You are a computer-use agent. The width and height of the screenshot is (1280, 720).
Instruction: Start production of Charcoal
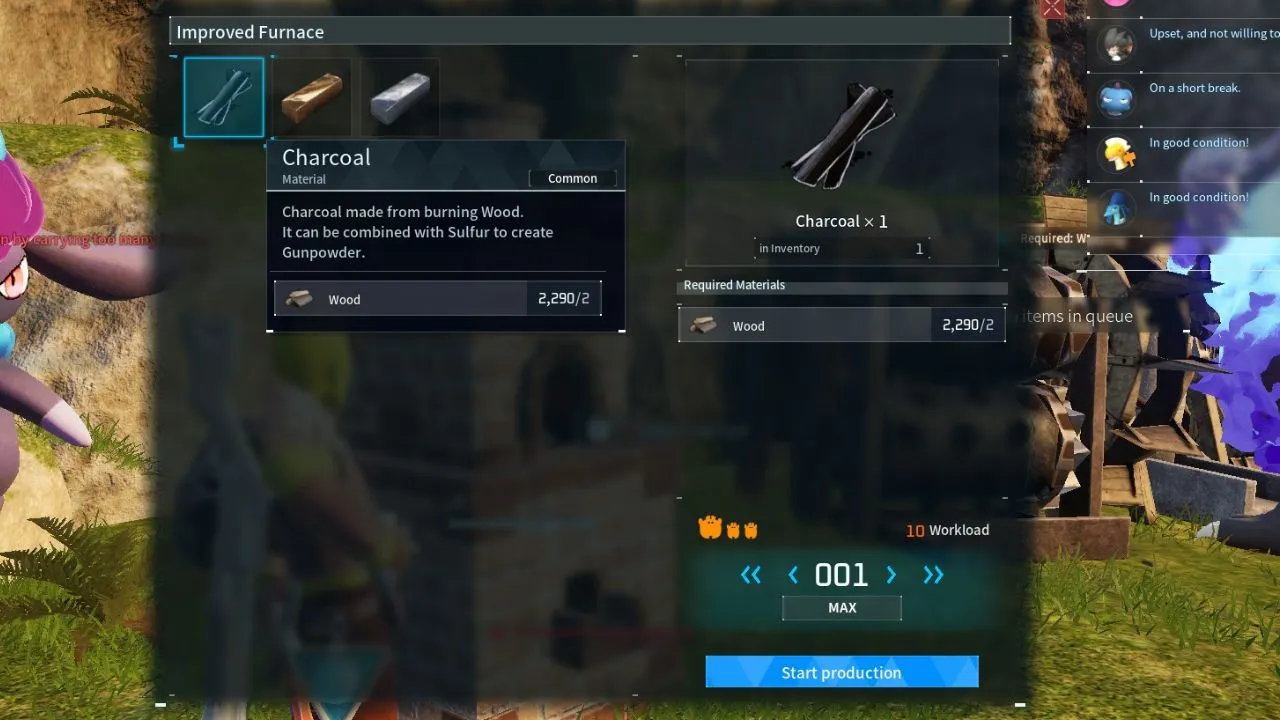(x=842, y=672)
